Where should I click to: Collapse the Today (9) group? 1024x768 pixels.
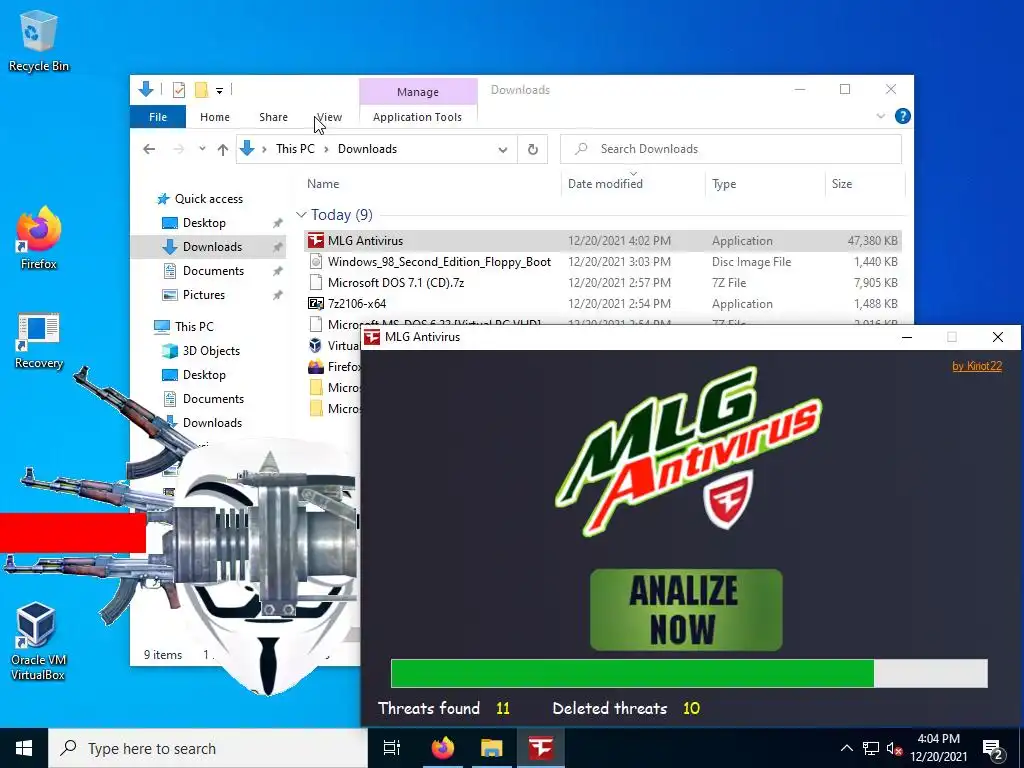coord(301,215)
